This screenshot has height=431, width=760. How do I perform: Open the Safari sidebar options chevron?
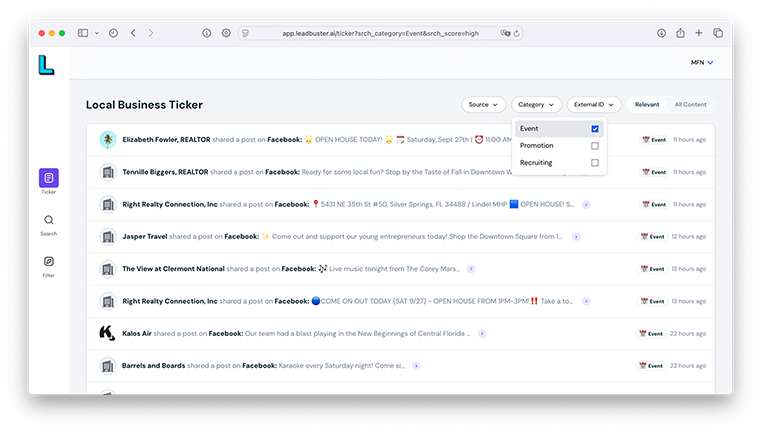pyautogui.click(x=97, y=33)
